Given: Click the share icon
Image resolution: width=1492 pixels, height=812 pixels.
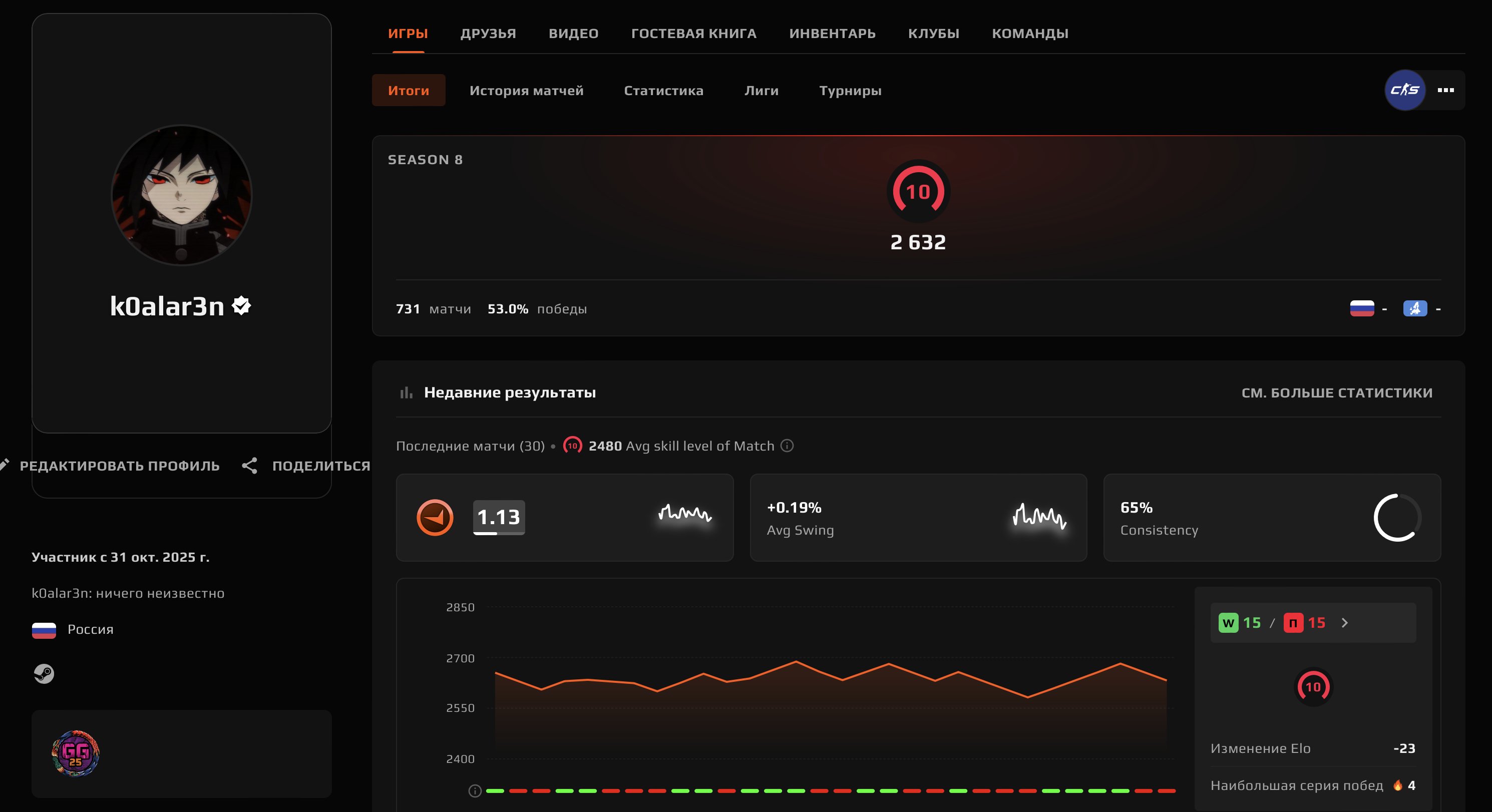Looking at the screenshot, I should click(x=250, y=466).
